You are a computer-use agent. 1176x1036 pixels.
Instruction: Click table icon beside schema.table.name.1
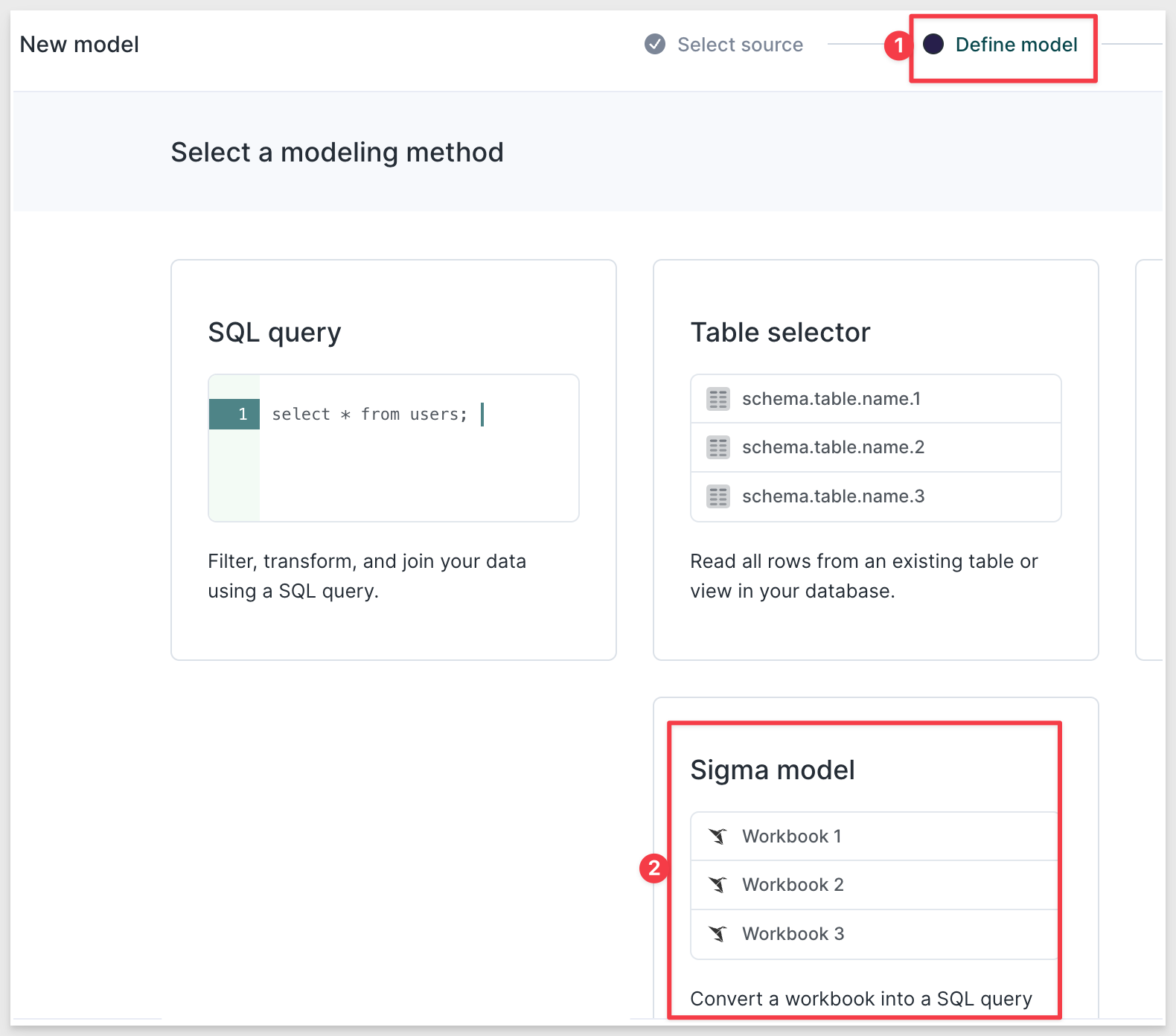[718, 399]
